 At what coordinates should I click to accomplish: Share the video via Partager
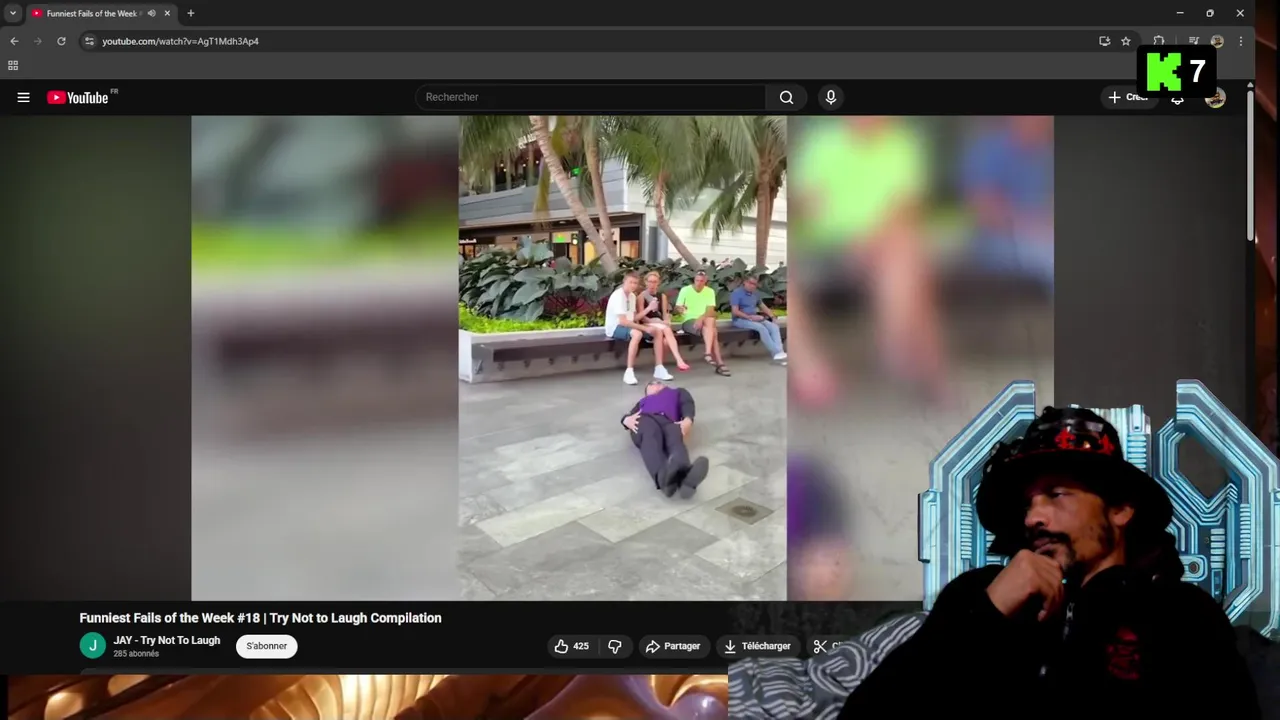tap(672, 646)
